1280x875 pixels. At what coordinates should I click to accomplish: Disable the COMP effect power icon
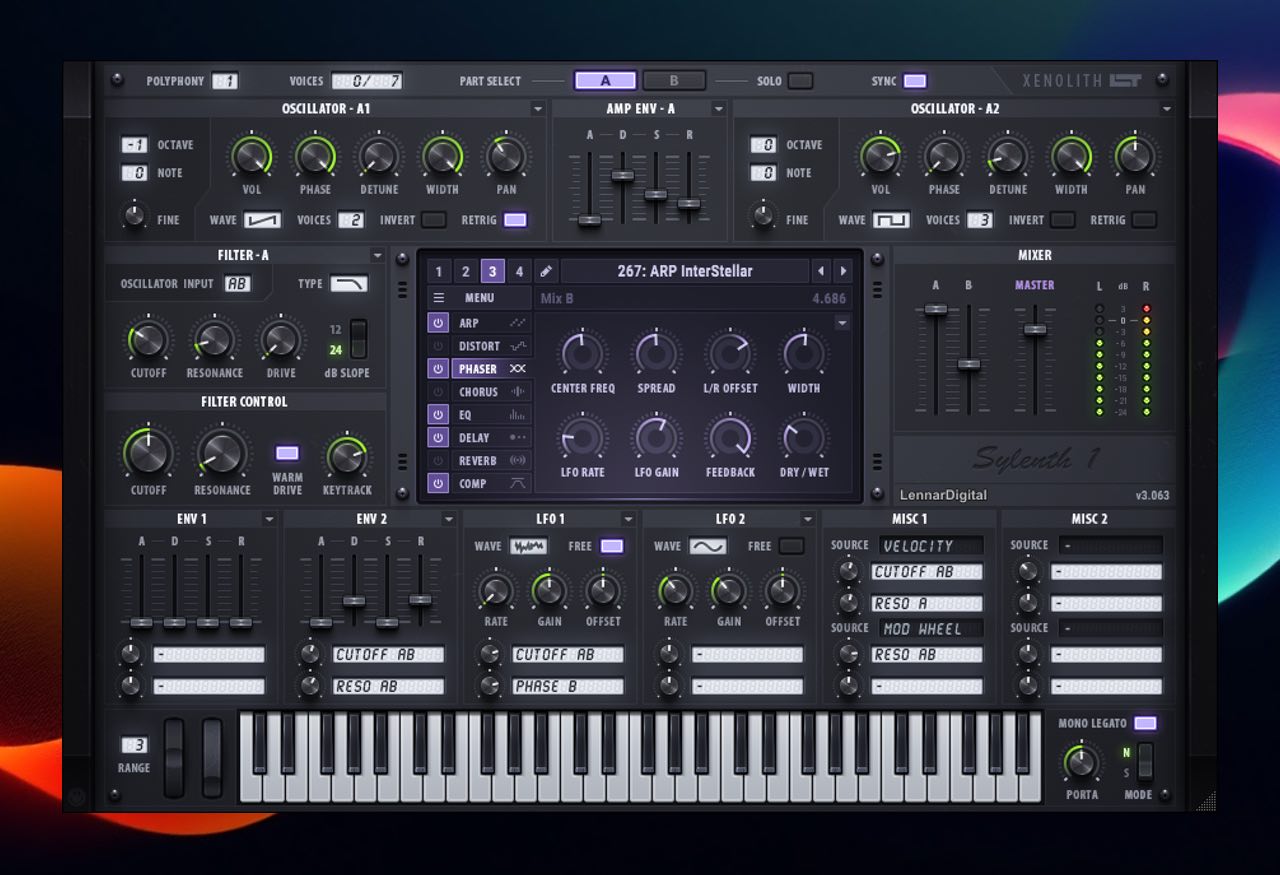point(438,484)
